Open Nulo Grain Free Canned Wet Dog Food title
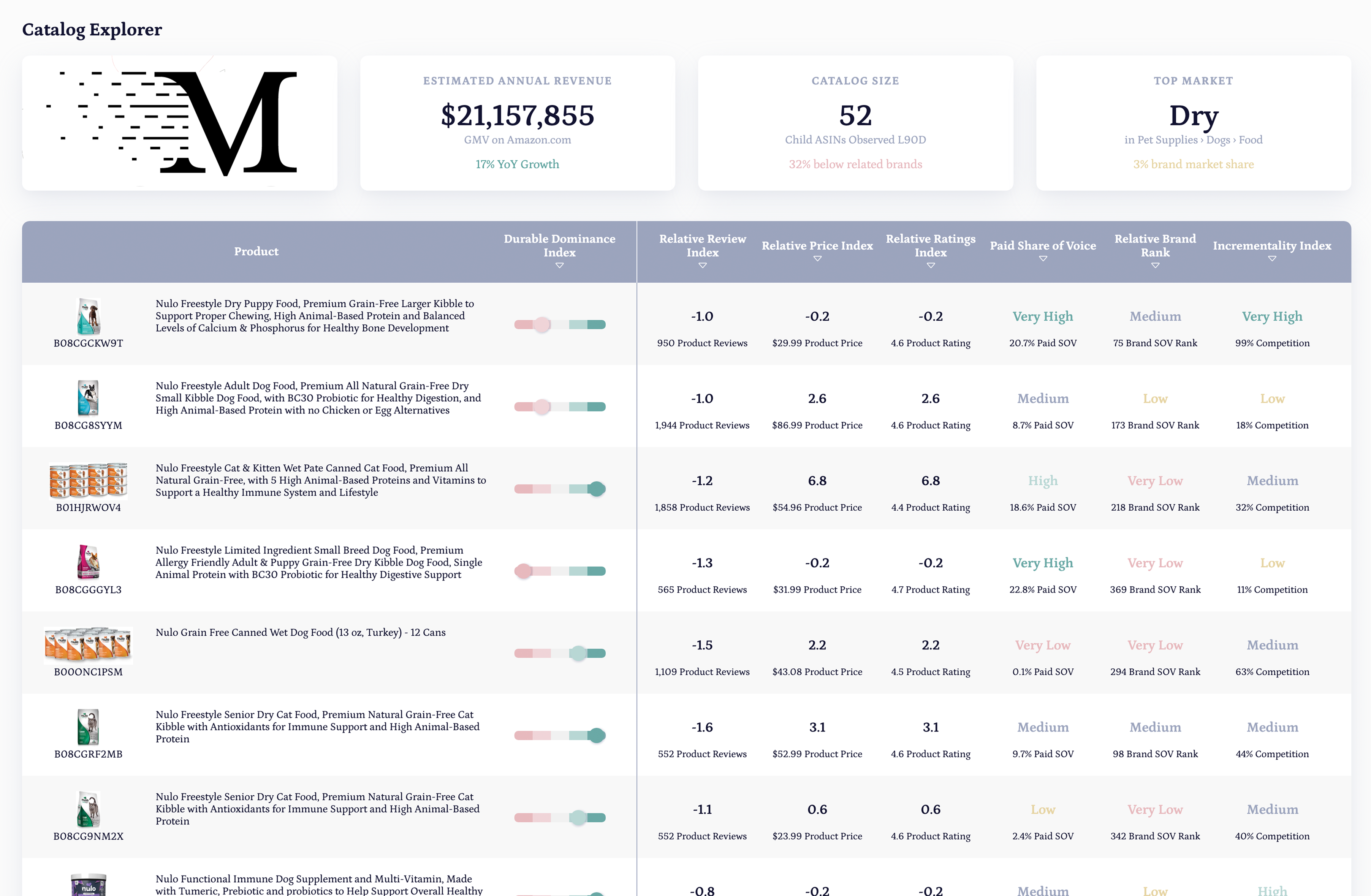Screen dimensions: 1371x896 point(301,633)
